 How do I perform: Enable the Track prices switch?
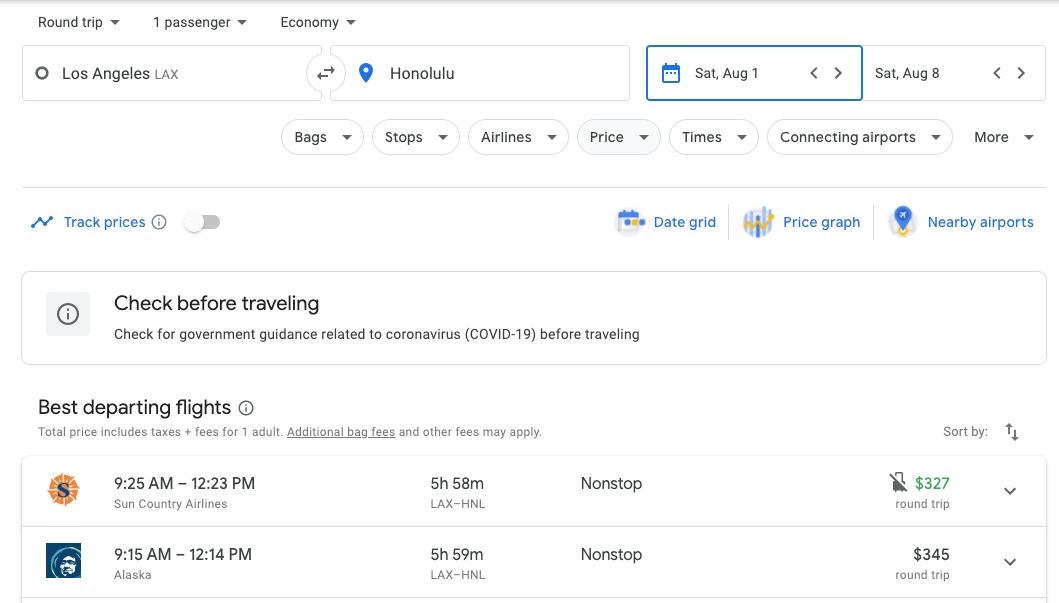point(202,222)
